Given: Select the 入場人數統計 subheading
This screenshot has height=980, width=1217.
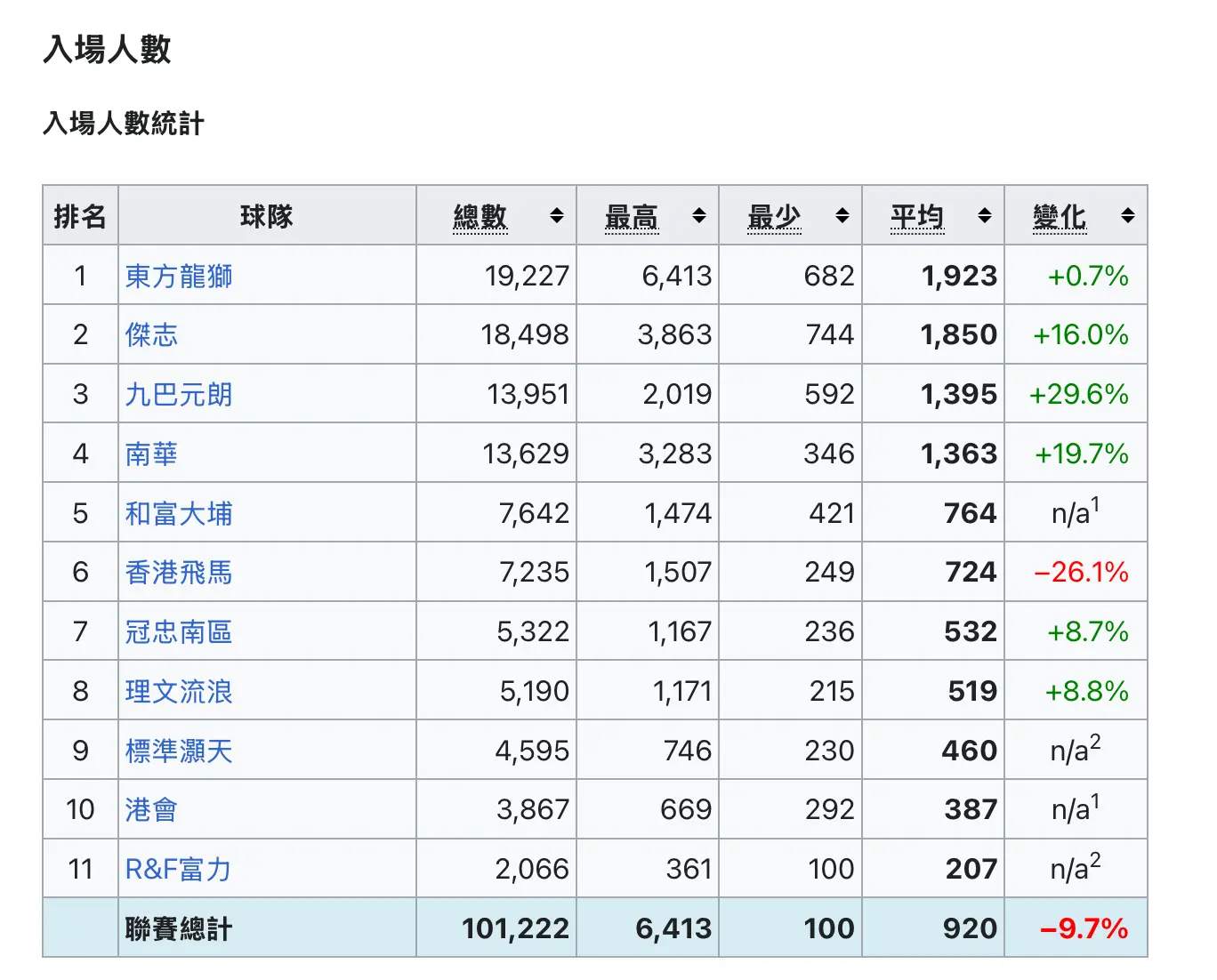Looking at the screenshot, I should (124, 123).
